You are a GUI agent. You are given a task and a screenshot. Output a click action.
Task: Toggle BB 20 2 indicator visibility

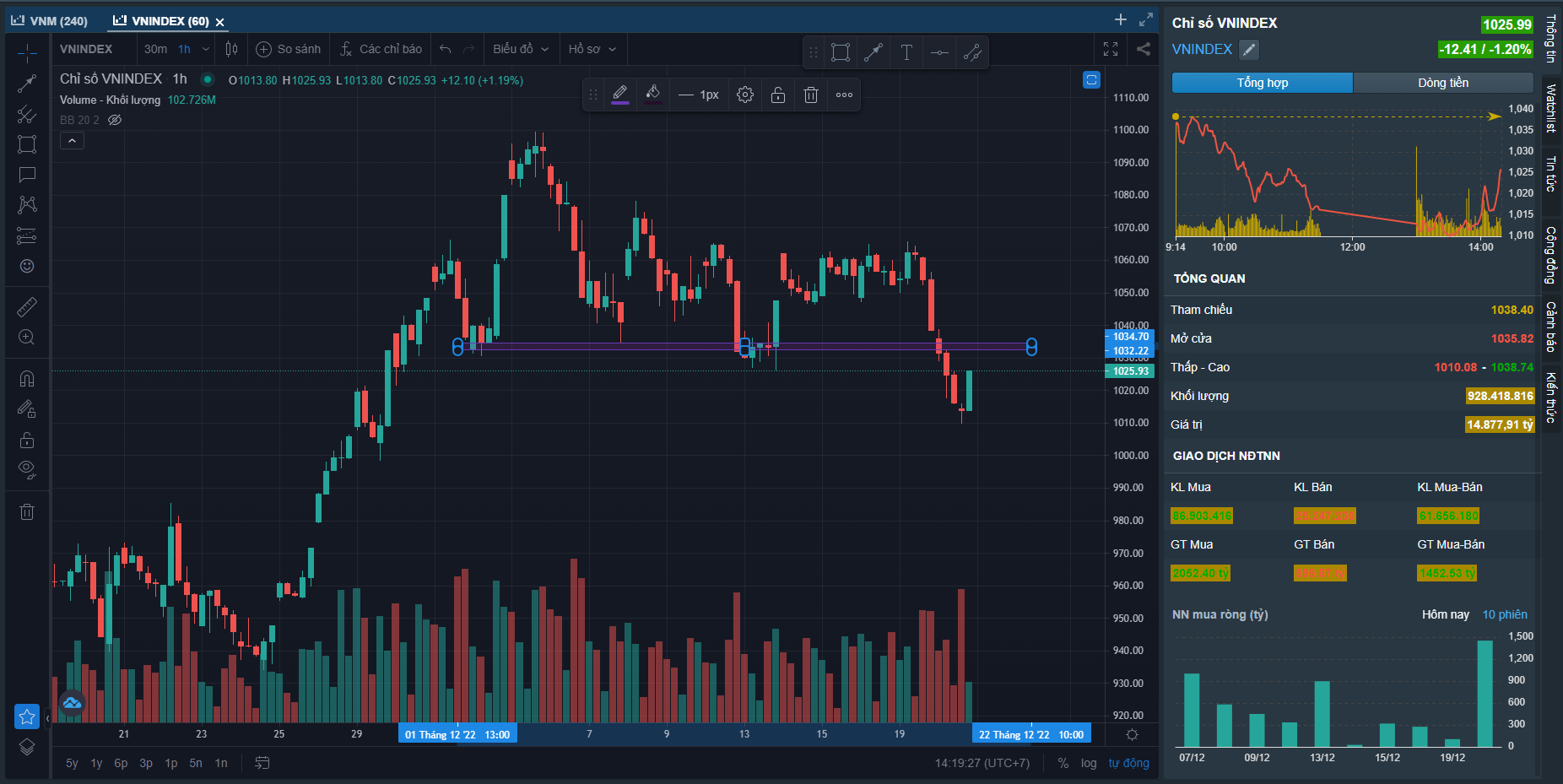point(116,120)
